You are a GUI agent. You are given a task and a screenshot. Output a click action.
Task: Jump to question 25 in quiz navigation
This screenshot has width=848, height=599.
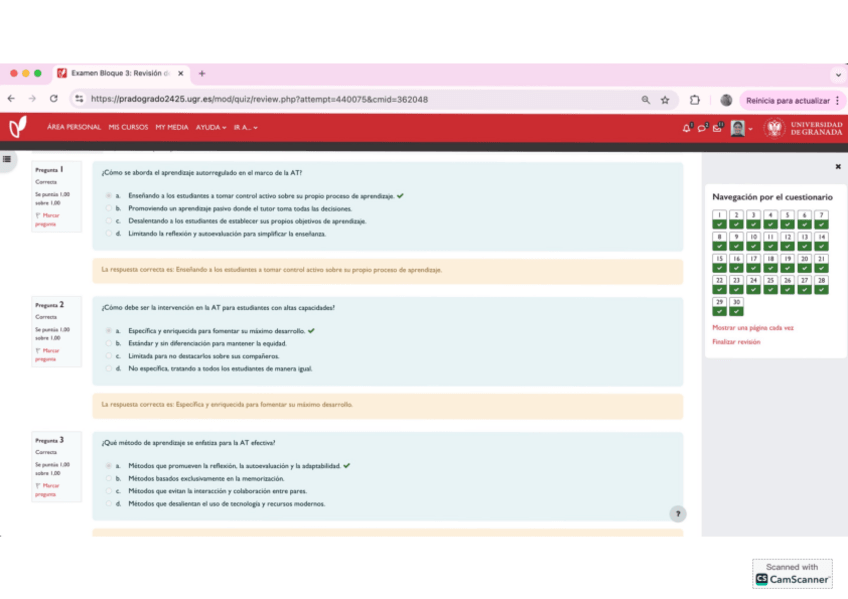(771, 284)
